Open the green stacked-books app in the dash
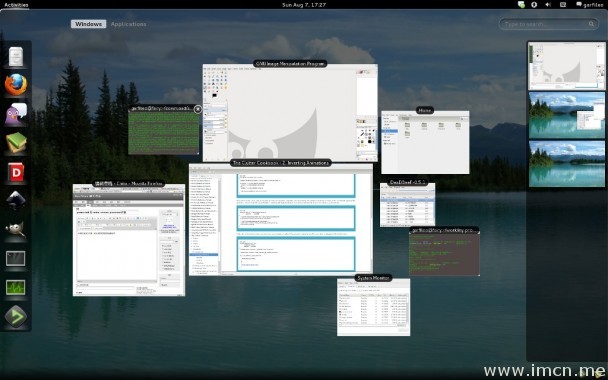 pos(16,143)
